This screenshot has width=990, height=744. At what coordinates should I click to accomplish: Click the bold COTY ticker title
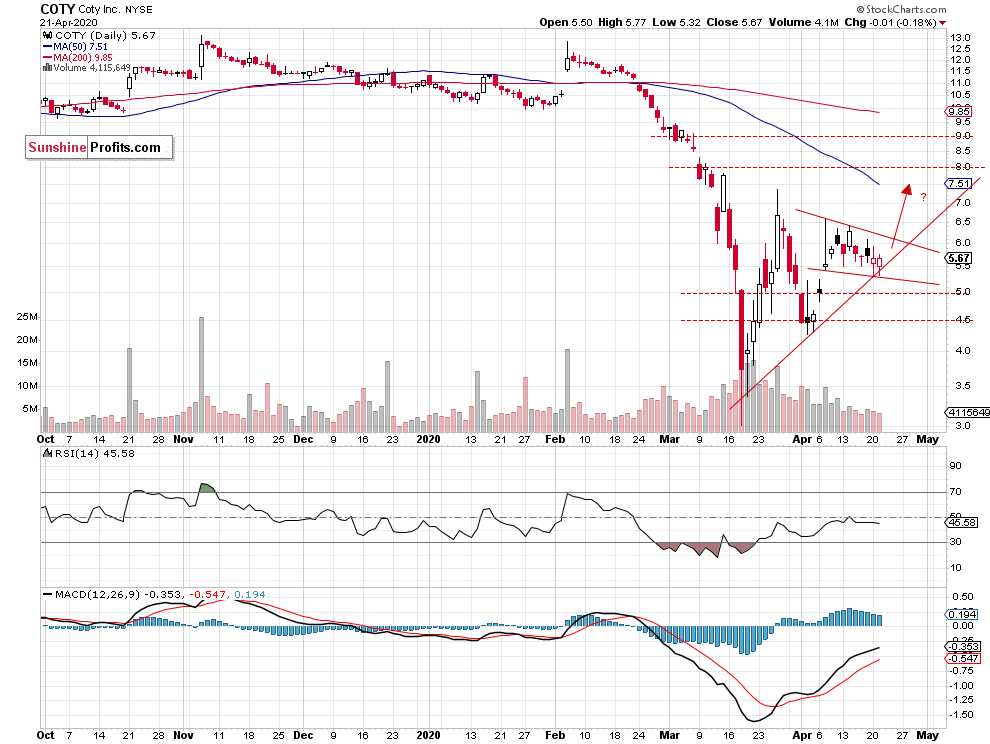pyautogui.click(x=57, y=9)
